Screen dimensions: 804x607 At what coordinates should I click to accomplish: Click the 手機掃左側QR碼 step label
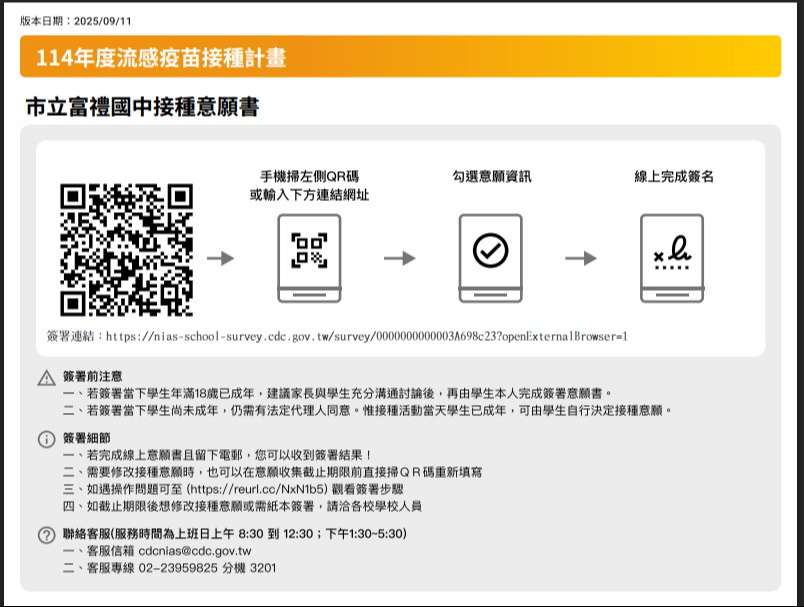pos(309,177)
